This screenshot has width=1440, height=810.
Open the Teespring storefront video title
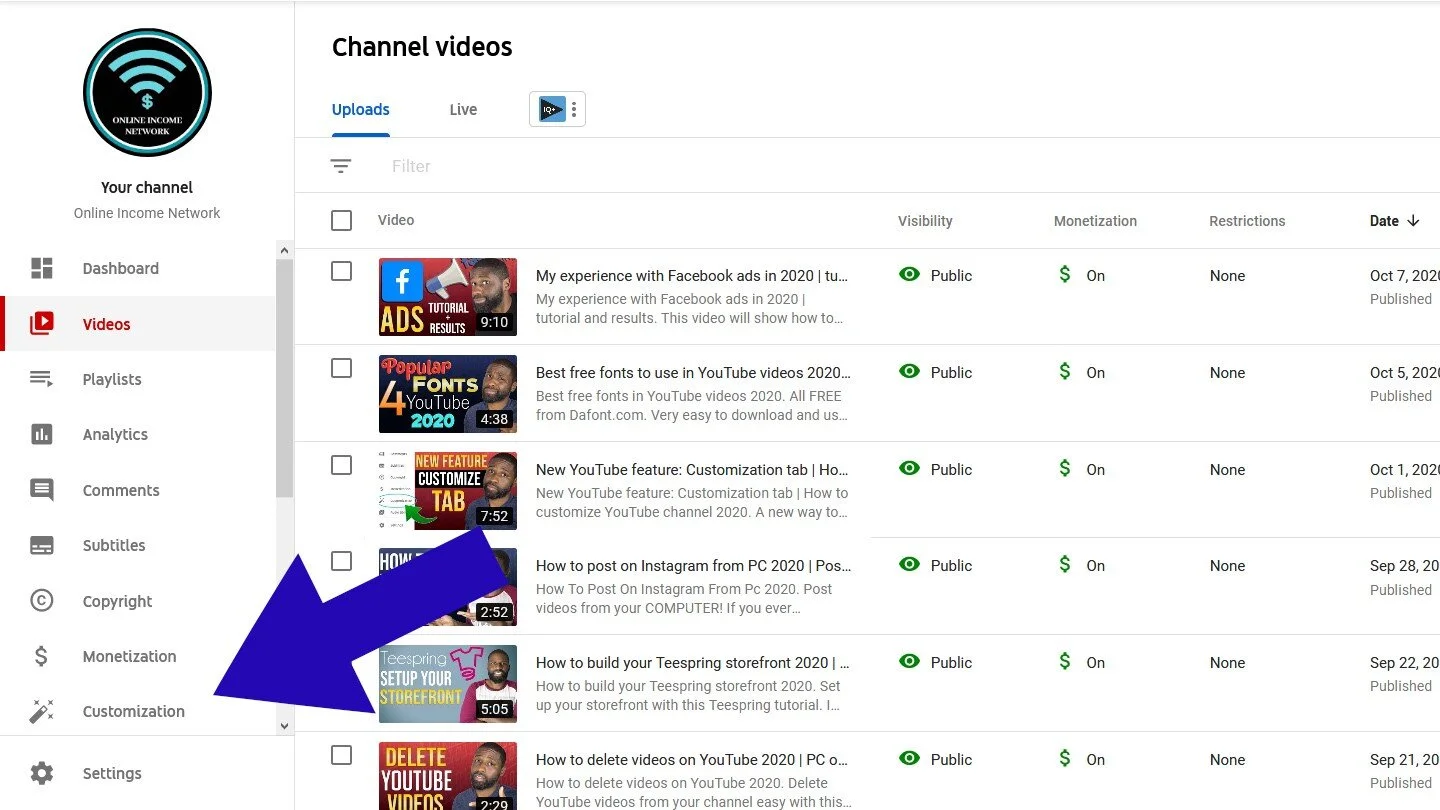[692, 662]
